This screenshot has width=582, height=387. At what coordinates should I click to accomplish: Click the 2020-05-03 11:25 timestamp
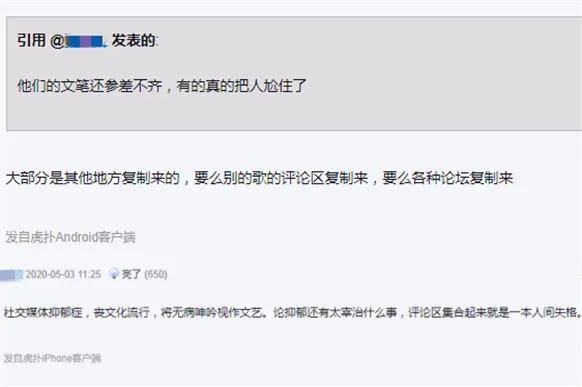pyautogui.click(x=63, y=274)
